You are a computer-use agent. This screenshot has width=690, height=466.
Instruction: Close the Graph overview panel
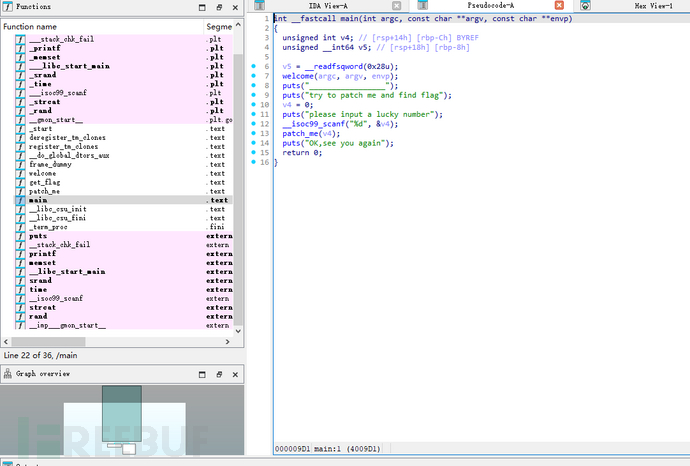pos(237,373)
